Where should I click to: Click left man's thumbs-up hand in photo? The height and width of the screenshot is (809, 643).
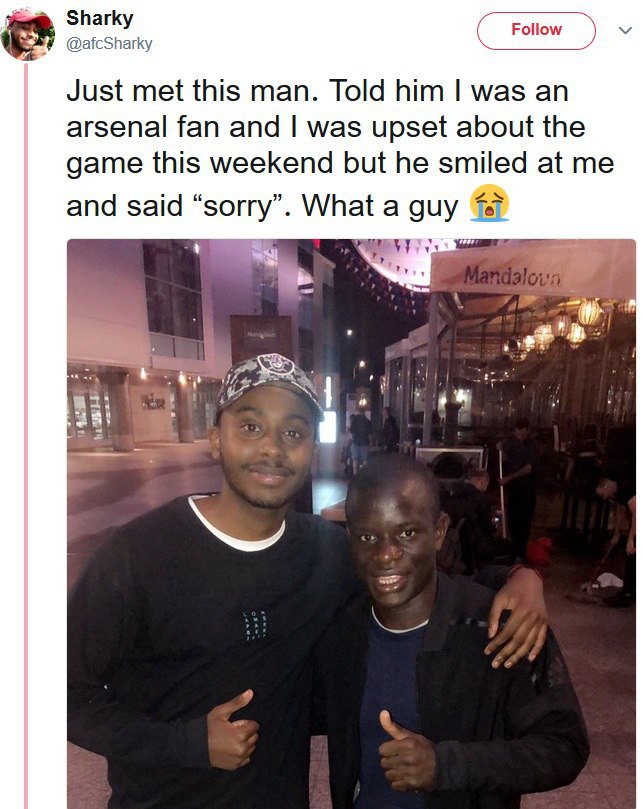[232, 729]
